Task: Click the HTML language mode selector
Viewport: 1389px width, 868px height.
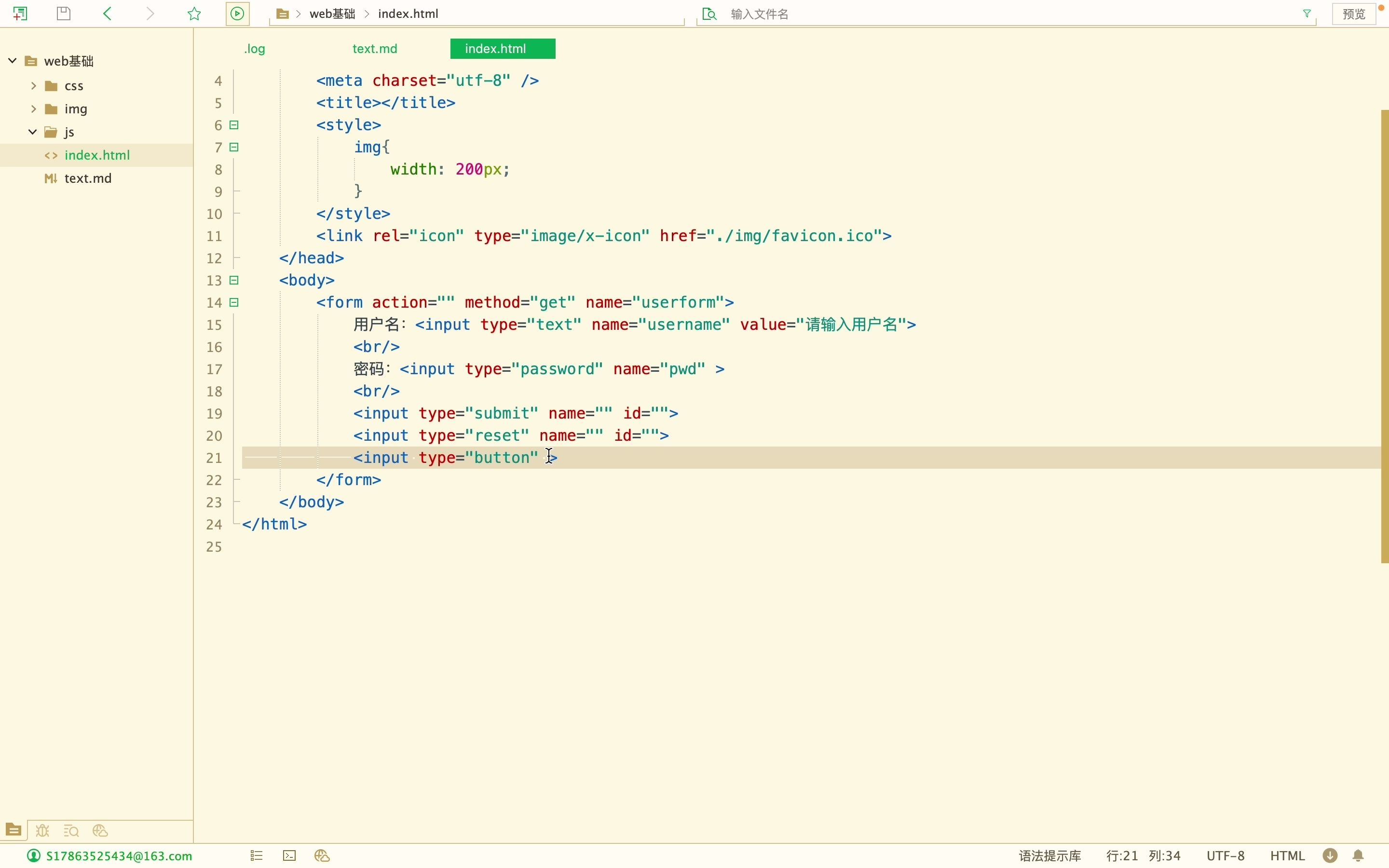Action: pyautogui.click(x=1287, y=856)
